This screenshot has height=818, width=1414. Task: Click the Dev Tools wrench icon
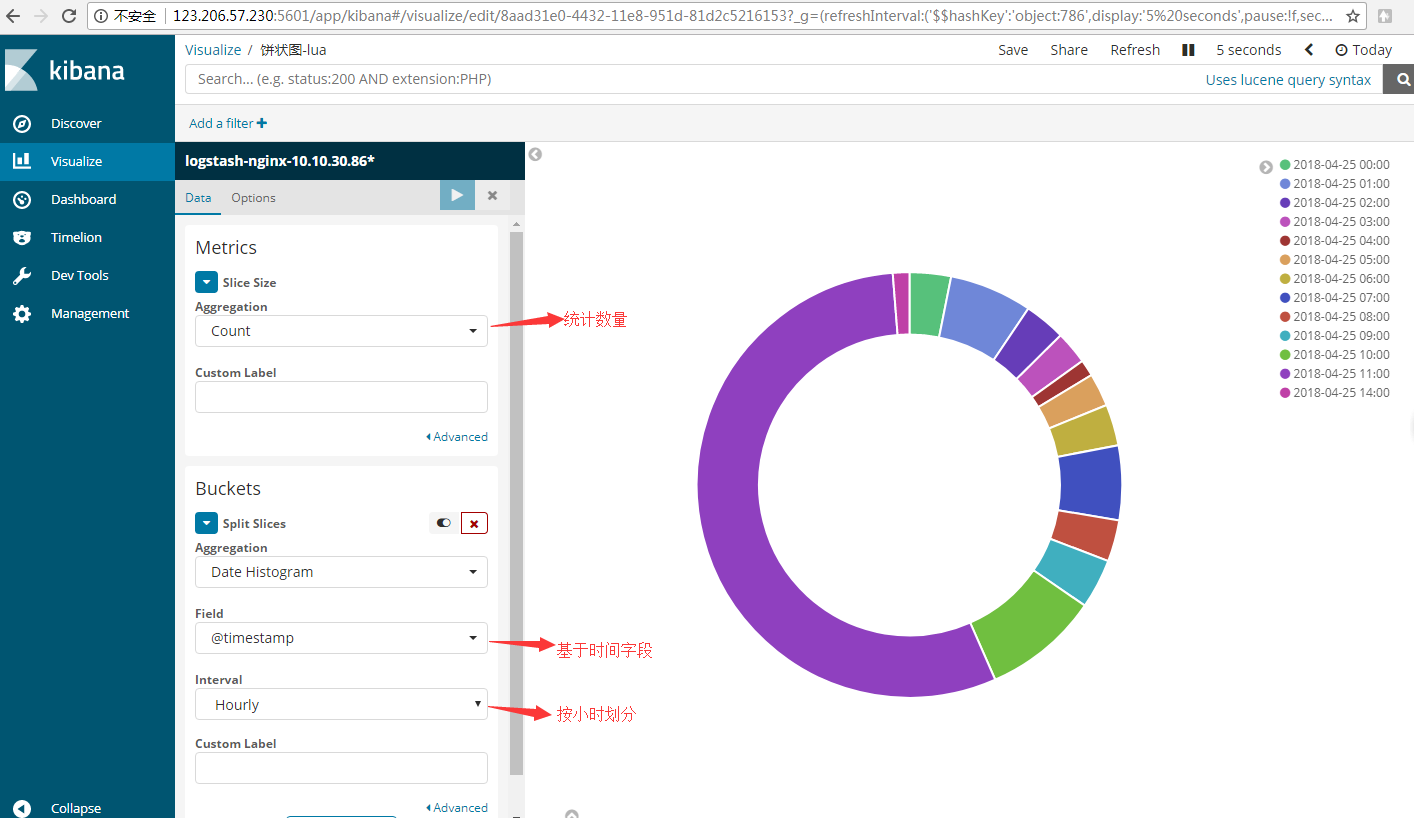tap(22, 275)
